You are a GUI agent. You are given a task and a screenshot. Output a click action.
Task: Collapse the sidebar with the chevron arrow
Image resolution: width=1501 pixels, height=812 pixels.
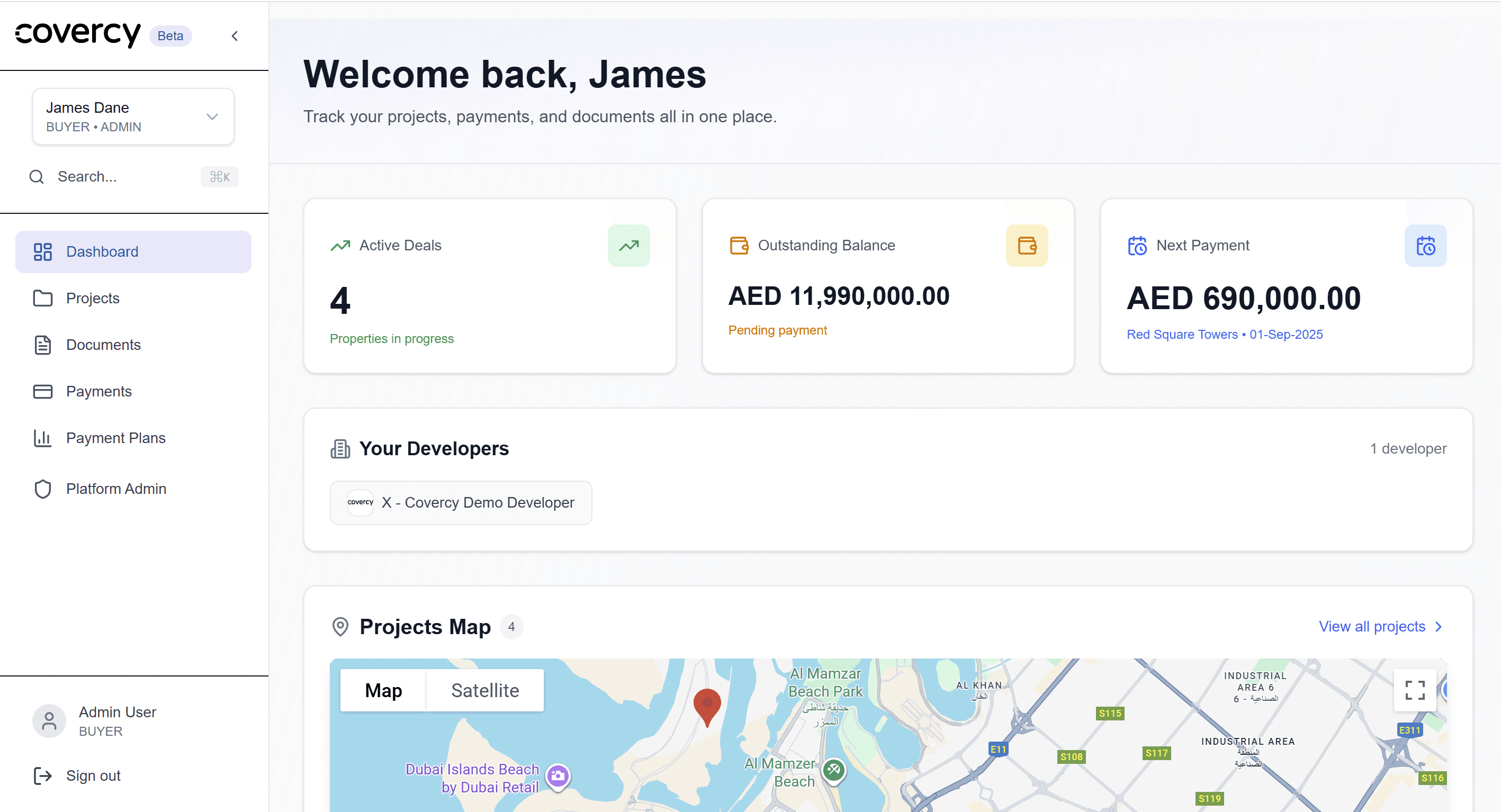234,35
